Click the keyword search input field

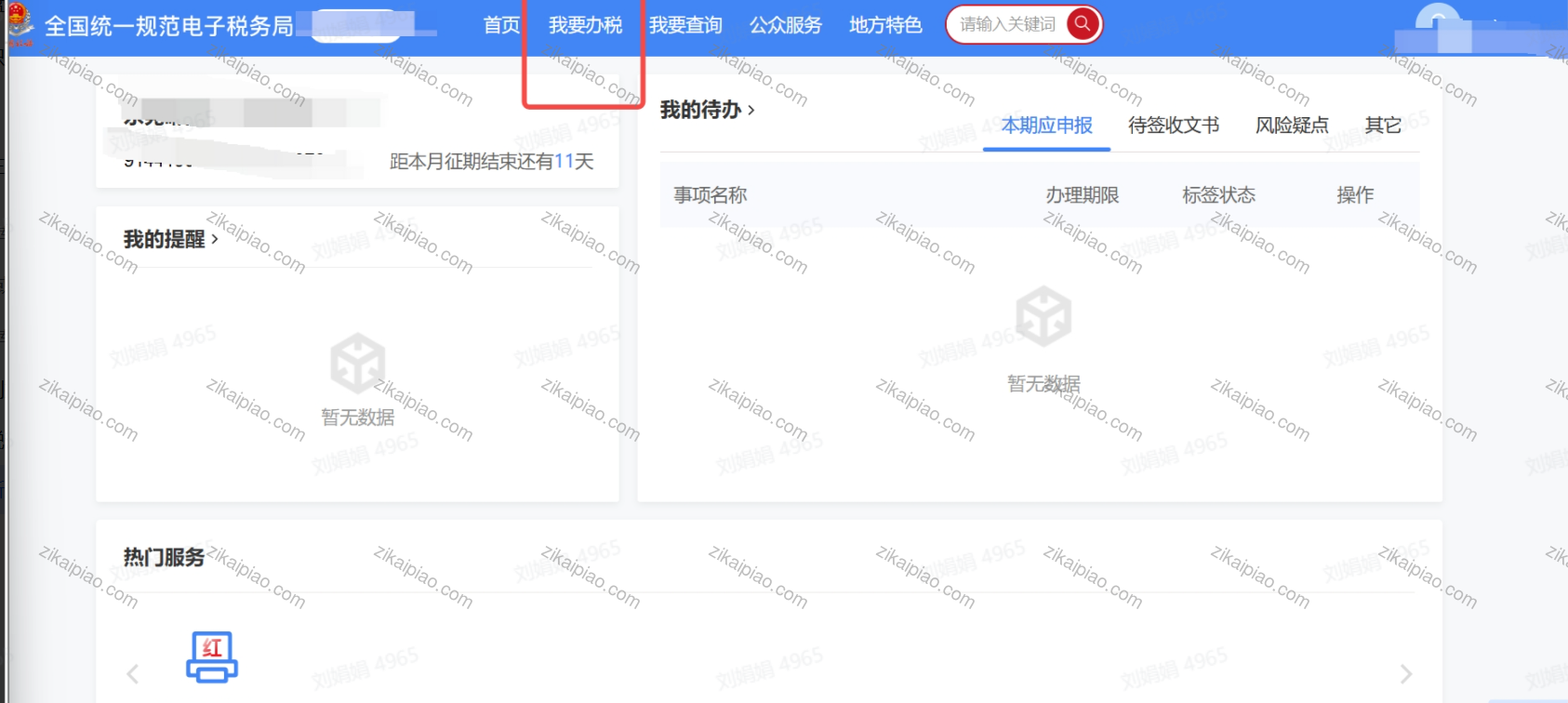point(1008,24)
